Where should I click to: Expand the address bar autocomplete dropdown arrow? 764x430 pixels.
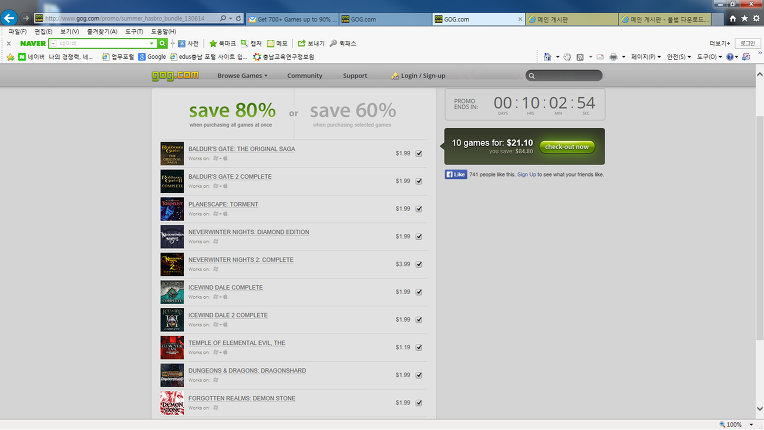tap(230, 19)
